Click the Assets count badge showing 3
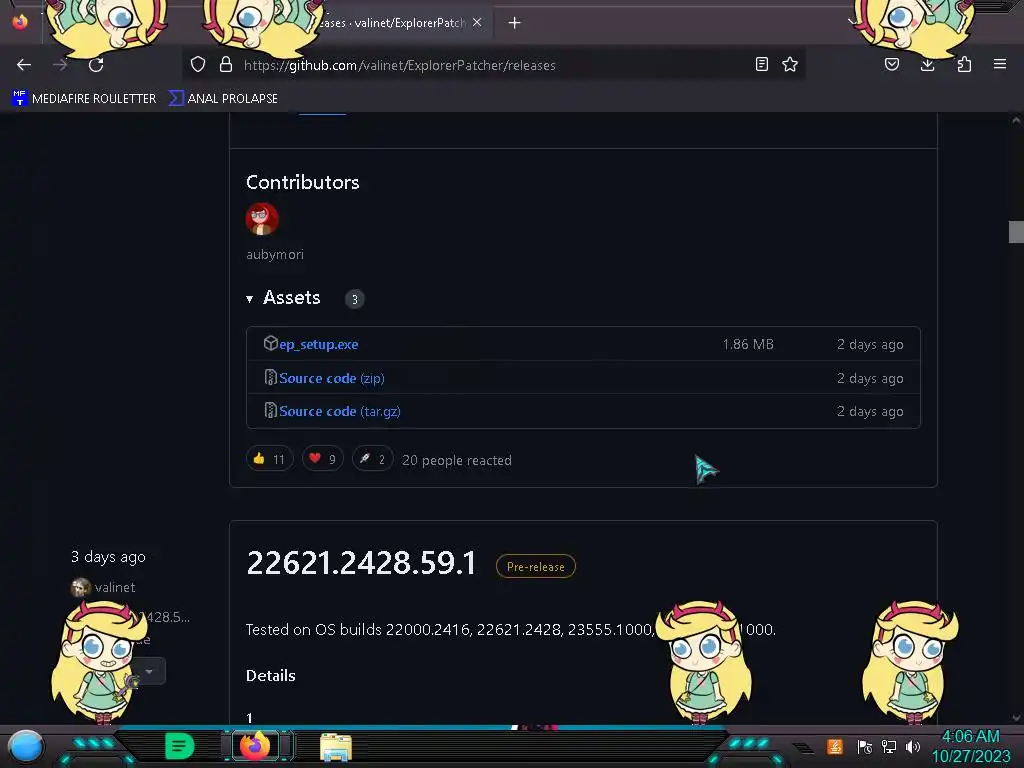The width and height of the screenshot is (1024, 768). [355, 299]
